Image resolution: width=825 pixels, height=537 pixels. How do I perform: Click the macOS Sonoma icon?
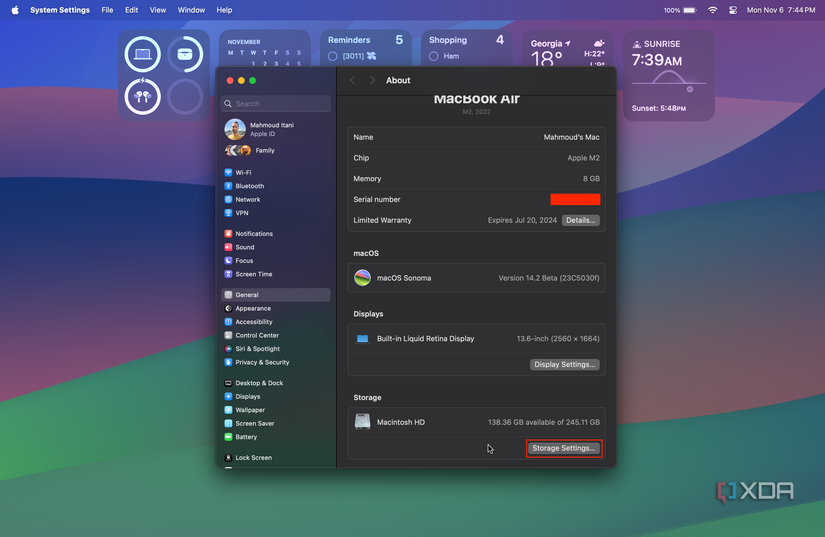click(x=363, y=278)
